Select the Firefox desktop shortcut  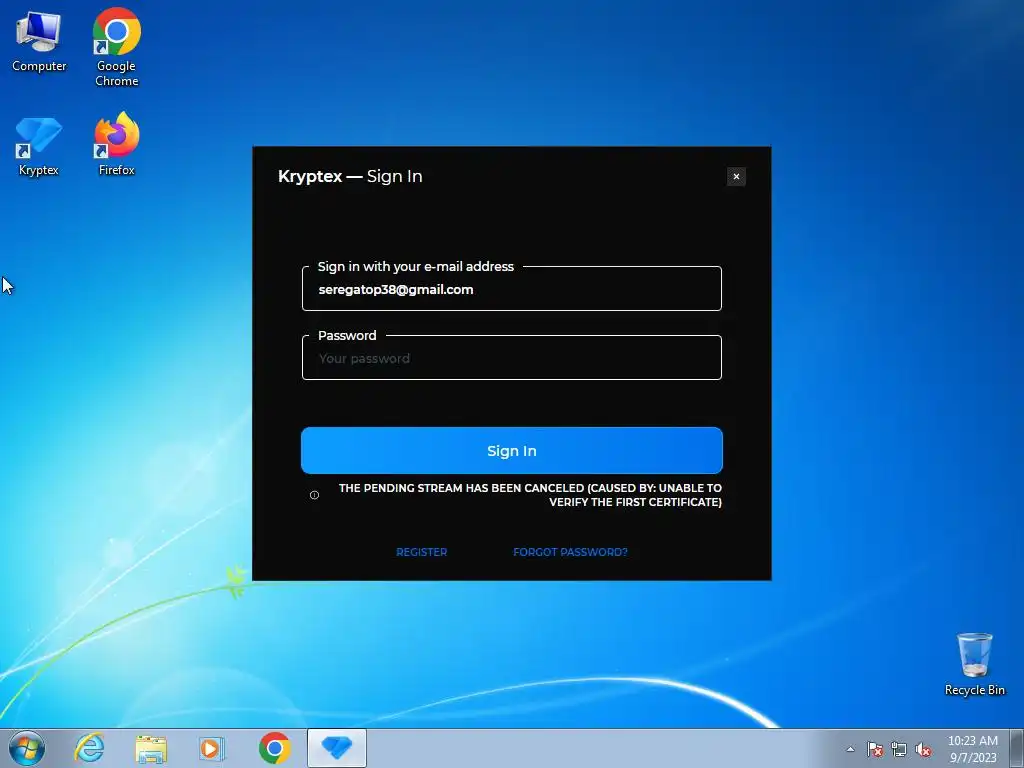116,145
